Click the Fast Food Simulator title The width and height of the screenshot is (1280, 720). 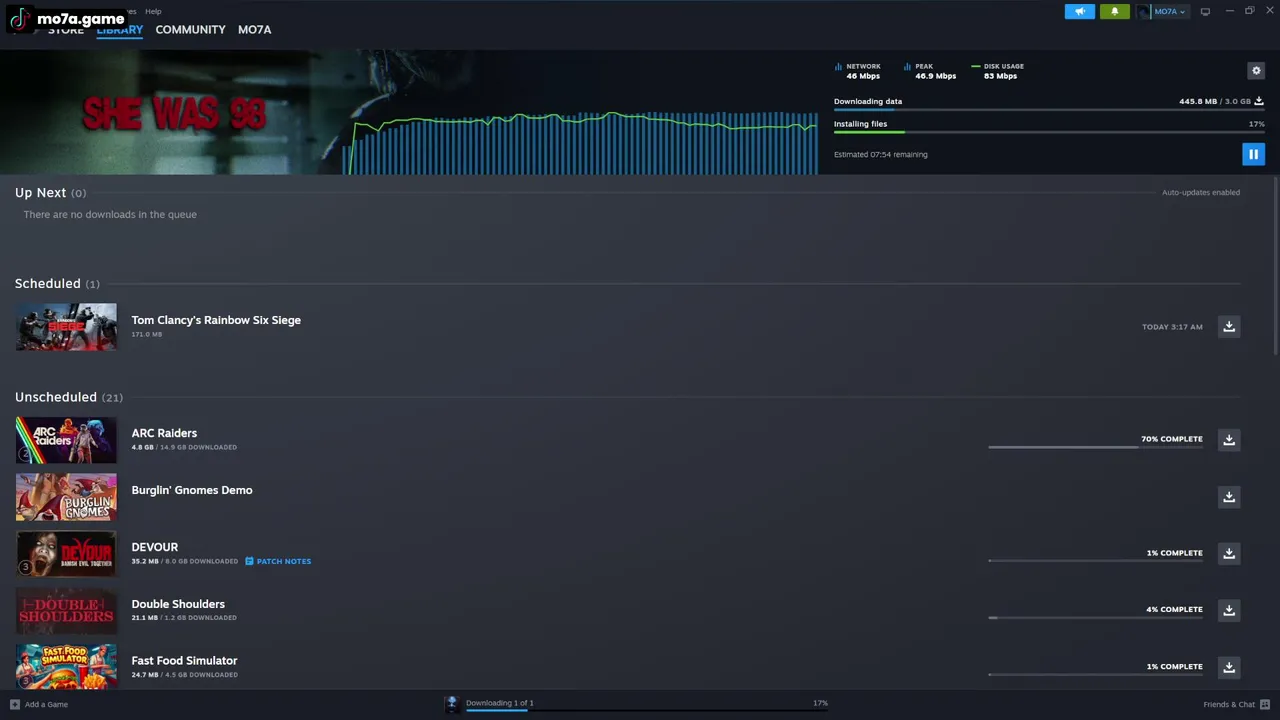point(184,660)
